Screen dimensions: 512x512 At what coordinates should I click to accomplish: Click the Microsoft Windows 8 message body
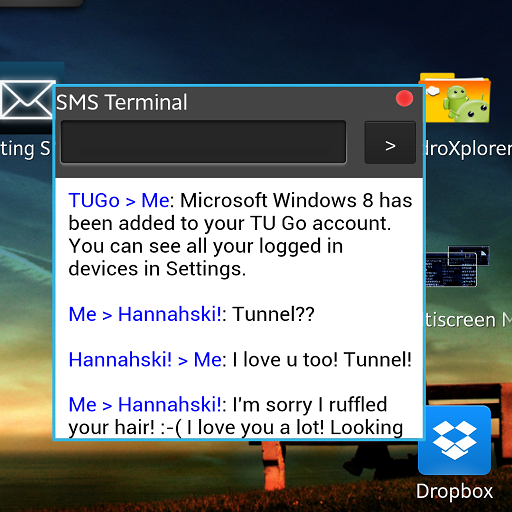click(240, 234)
